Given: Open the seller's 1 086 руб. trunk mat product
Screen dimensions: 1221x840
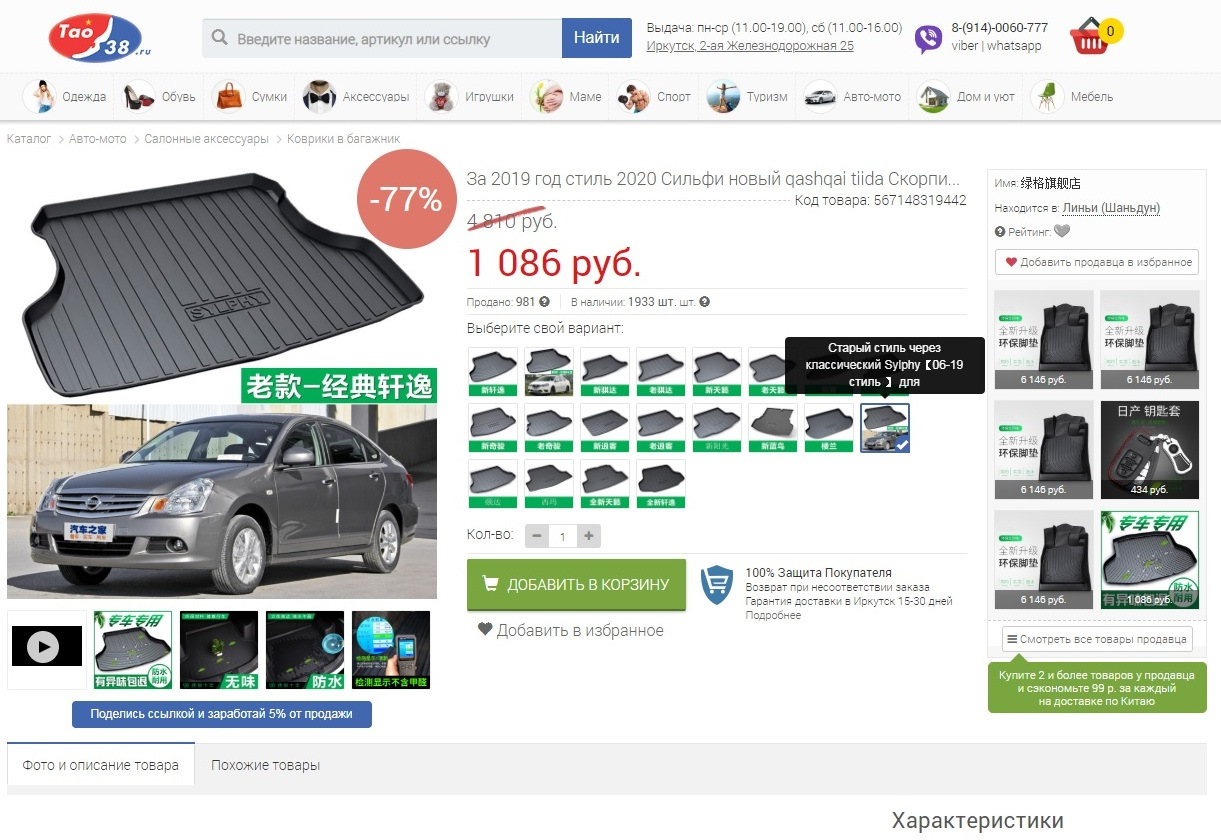Looking at the screenshot, I should (x=1150, y=560).
